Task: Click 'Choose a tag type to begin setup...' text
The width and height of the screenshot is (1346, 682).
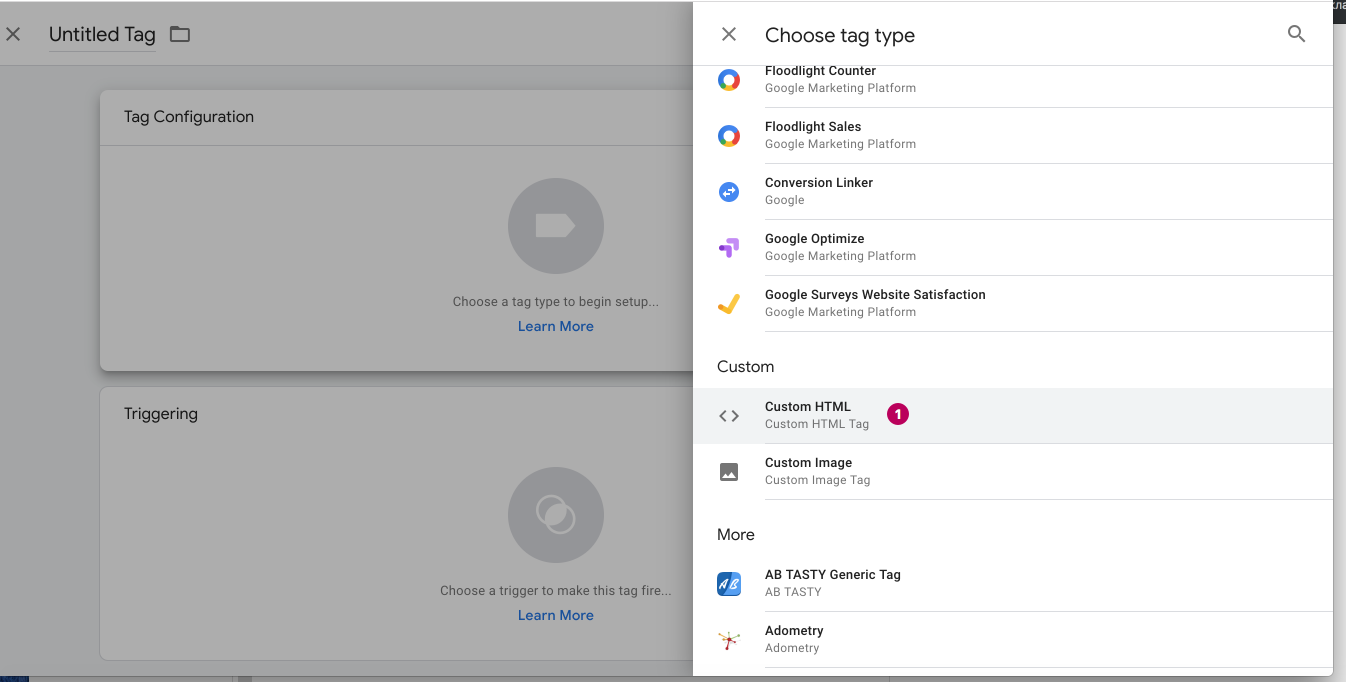Action: tap(556, 302)
